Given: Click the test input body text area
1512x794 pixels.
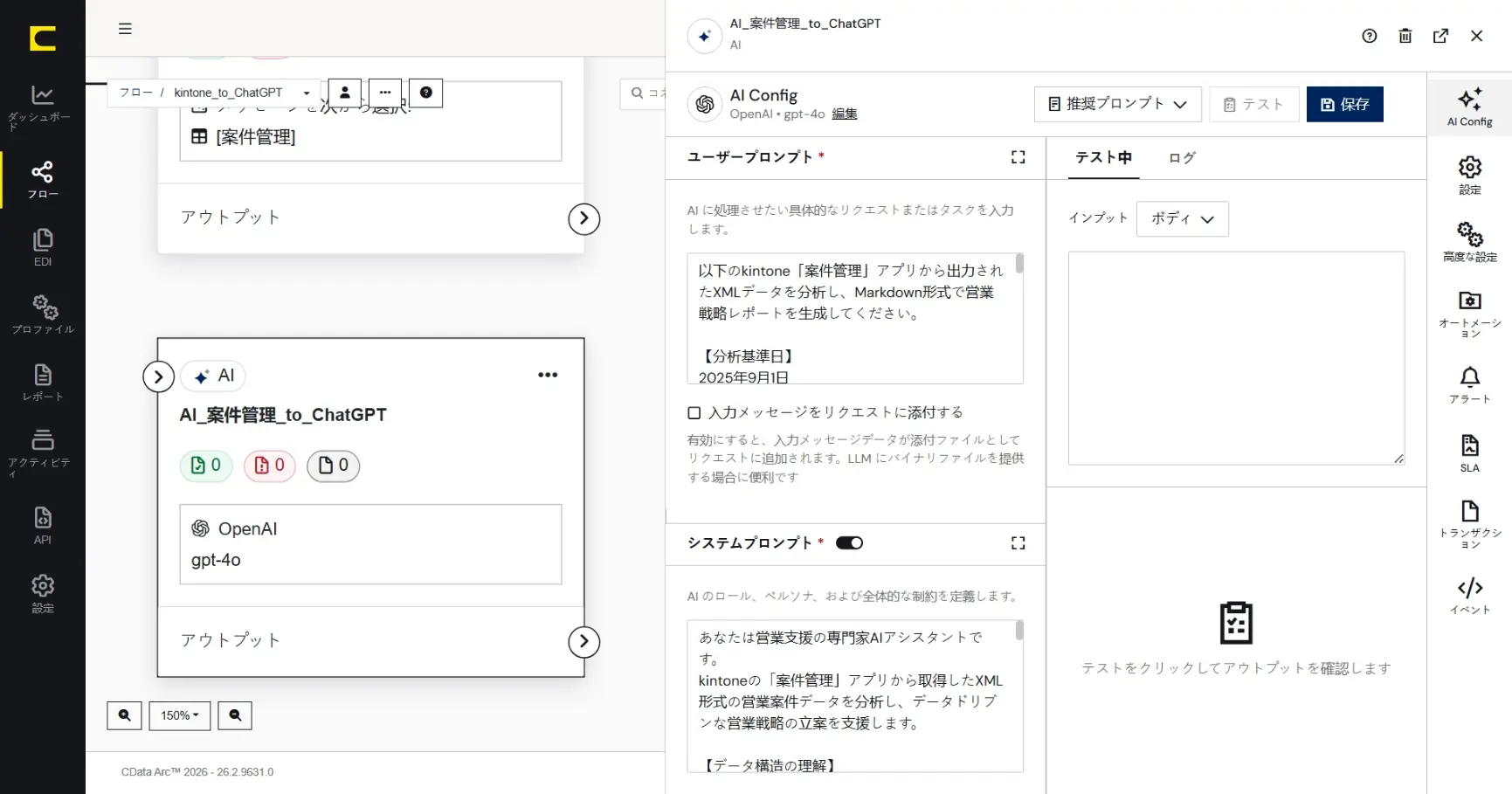Looking at the screenshot, I should point(1237,358).
